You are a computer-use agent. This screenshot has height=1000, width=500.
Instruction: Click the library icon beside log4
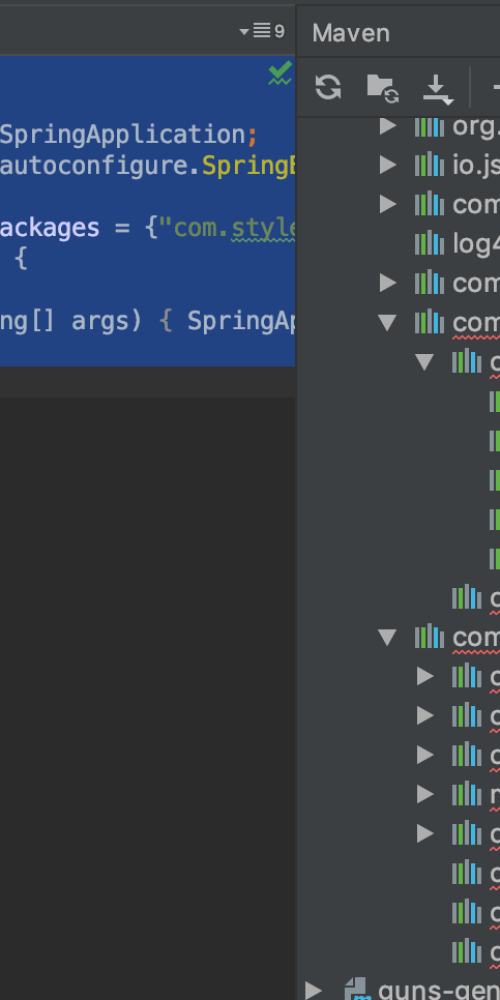point(429,243)
